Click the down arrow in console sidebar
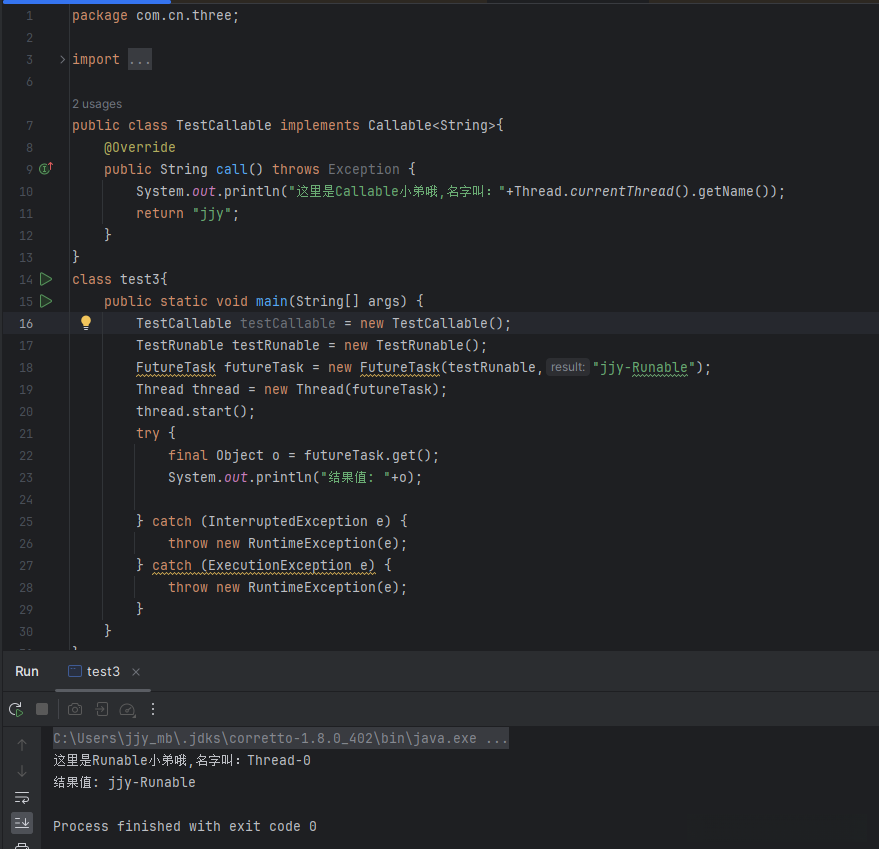The width and height of the screenshot is (879, 849). (x=22, y=771)
